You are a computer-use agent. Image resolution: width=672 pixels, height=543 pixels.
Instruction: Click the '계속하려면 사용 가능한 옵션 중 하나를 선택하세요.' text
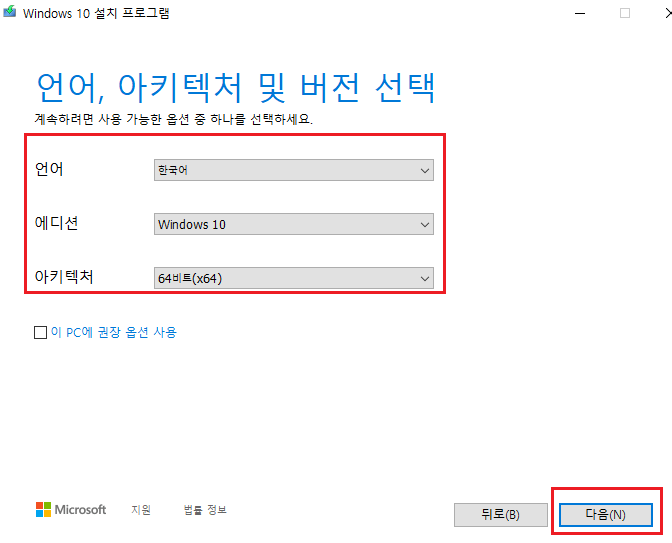174,119
